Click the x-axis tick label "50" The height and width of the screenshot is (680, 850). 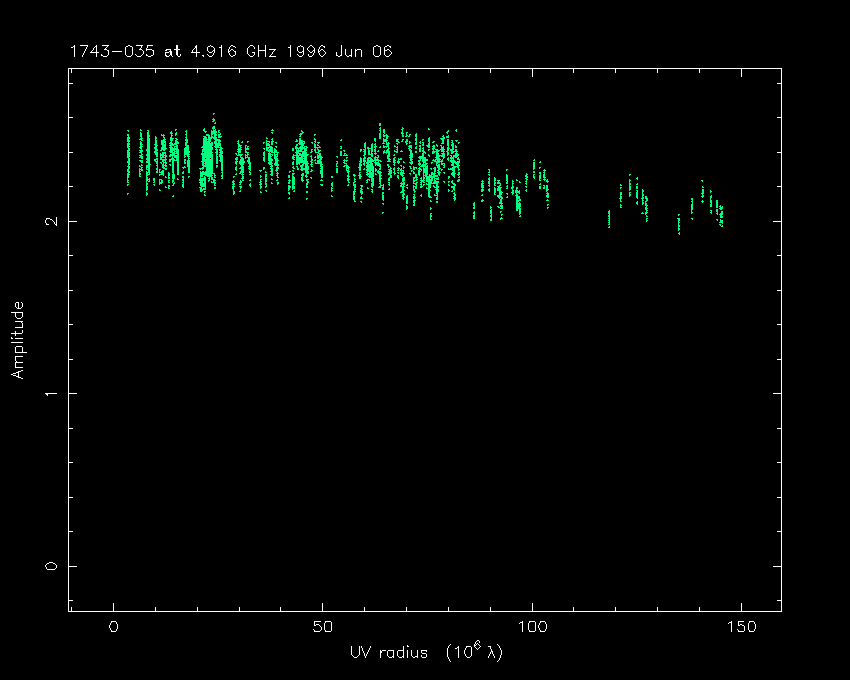[x=323, y=627]
